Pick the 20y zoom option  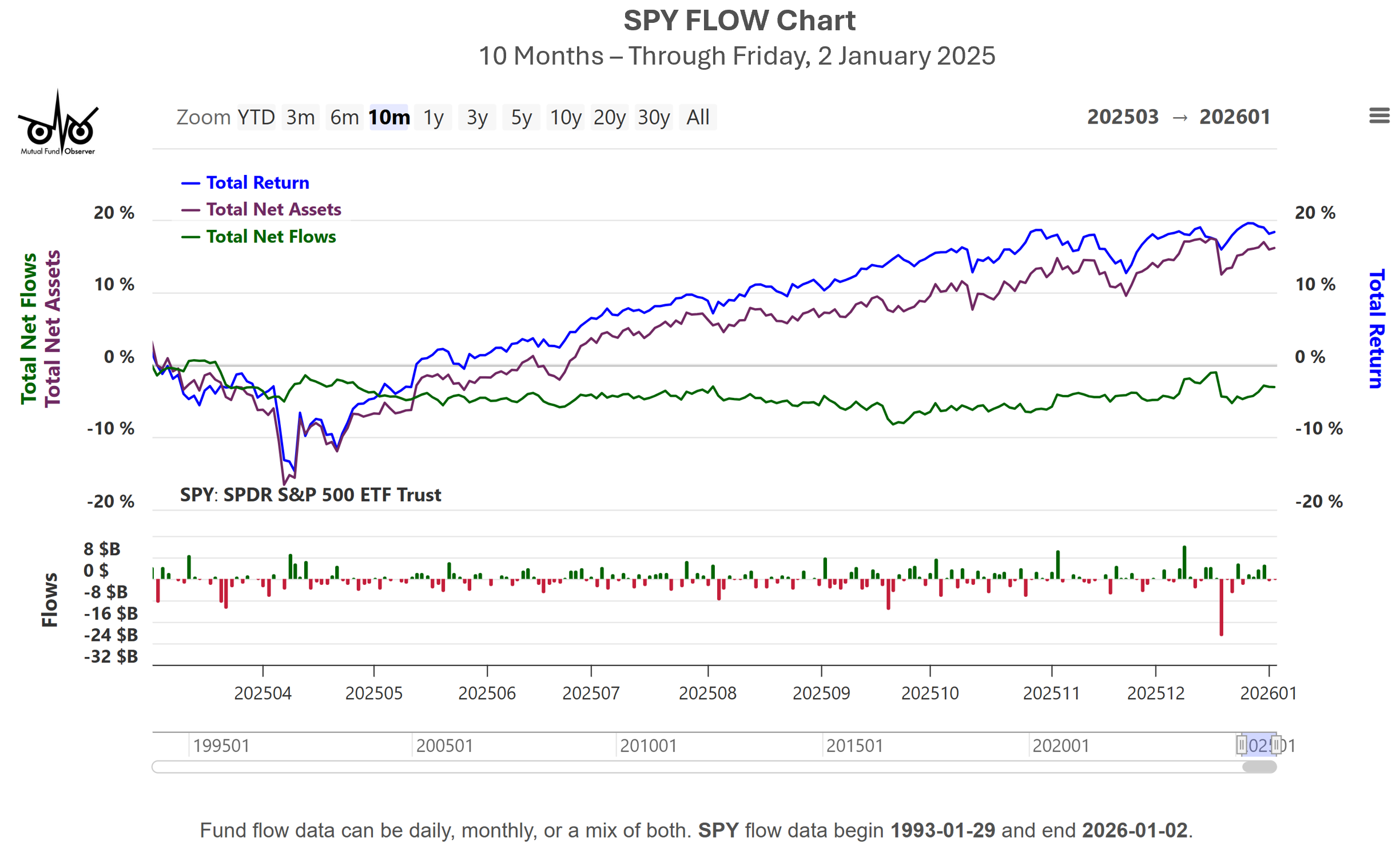point(609,117)
